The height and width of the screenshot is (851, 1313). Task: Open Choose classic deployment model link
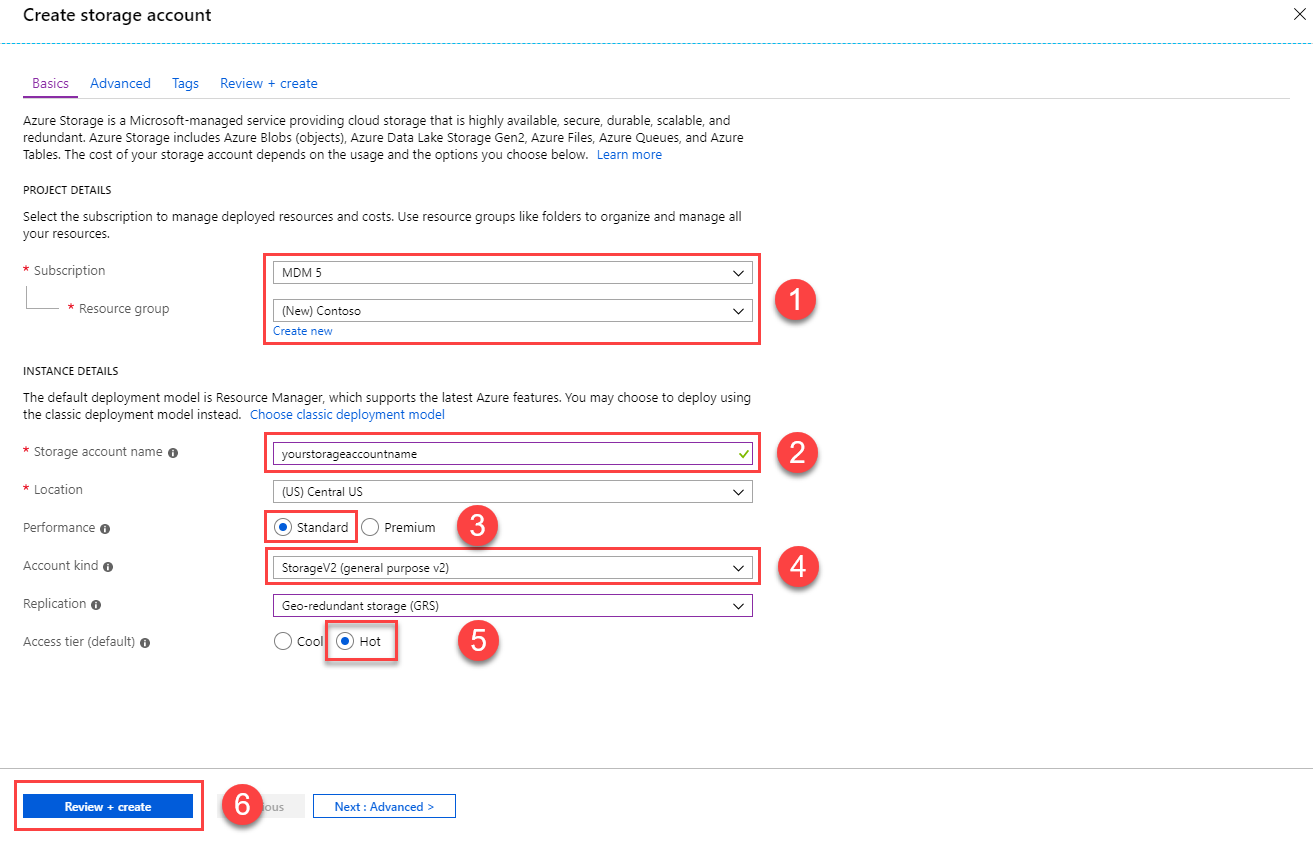[x=348, y=414]
